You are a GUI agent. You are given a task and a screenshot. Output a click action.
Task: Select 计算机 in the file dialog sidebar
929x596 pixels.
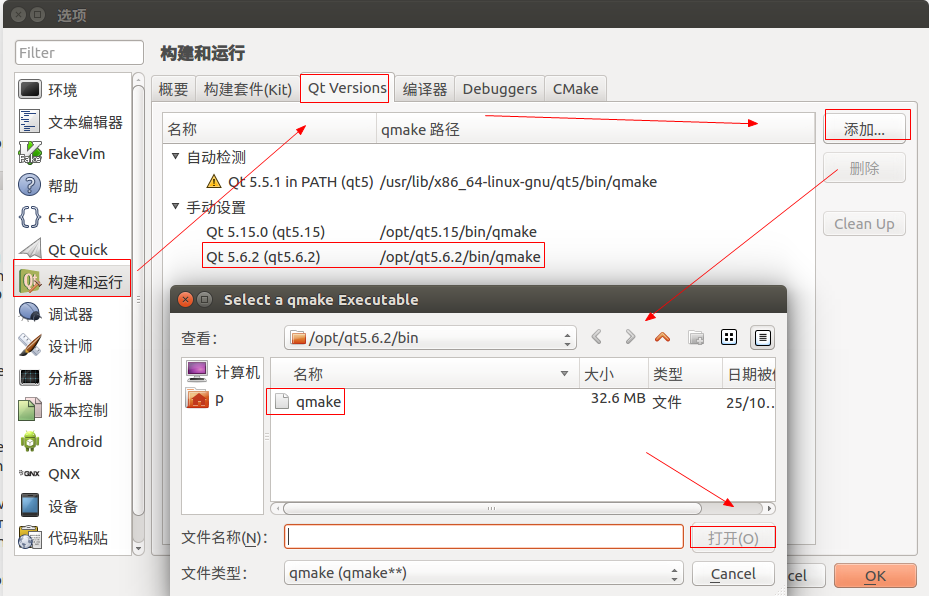(223, 372)
